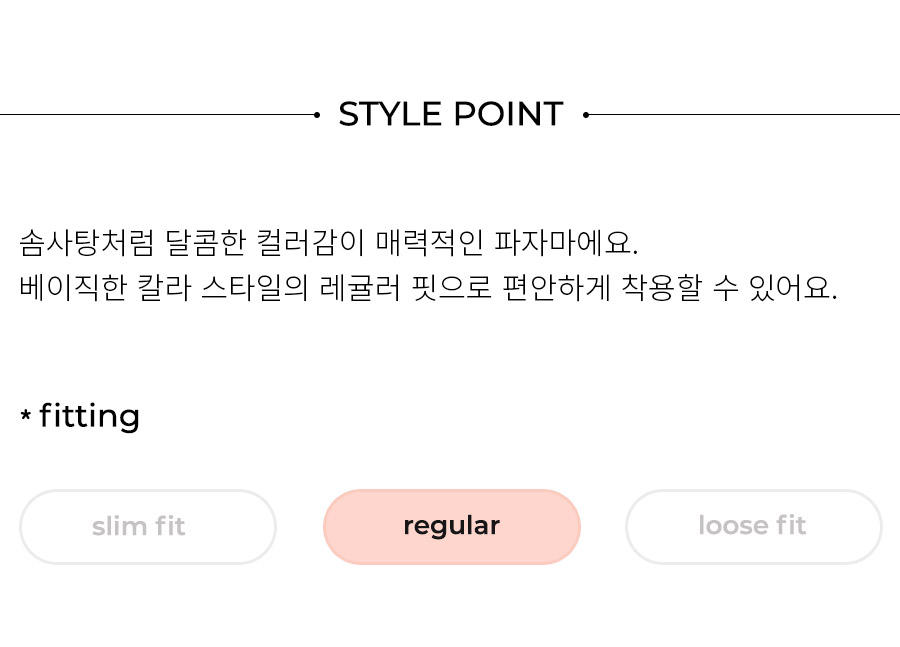Pick the loose fit option
The height and width of the screenshot is (647, 900).
(754, 526)
